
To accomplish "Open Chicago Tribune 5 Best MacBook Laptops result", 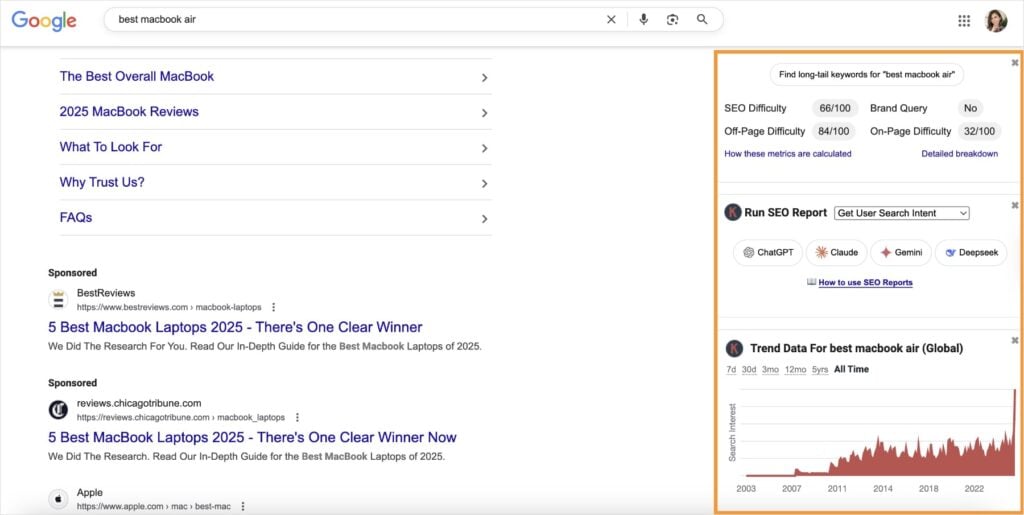I will [x=252, y=437].
